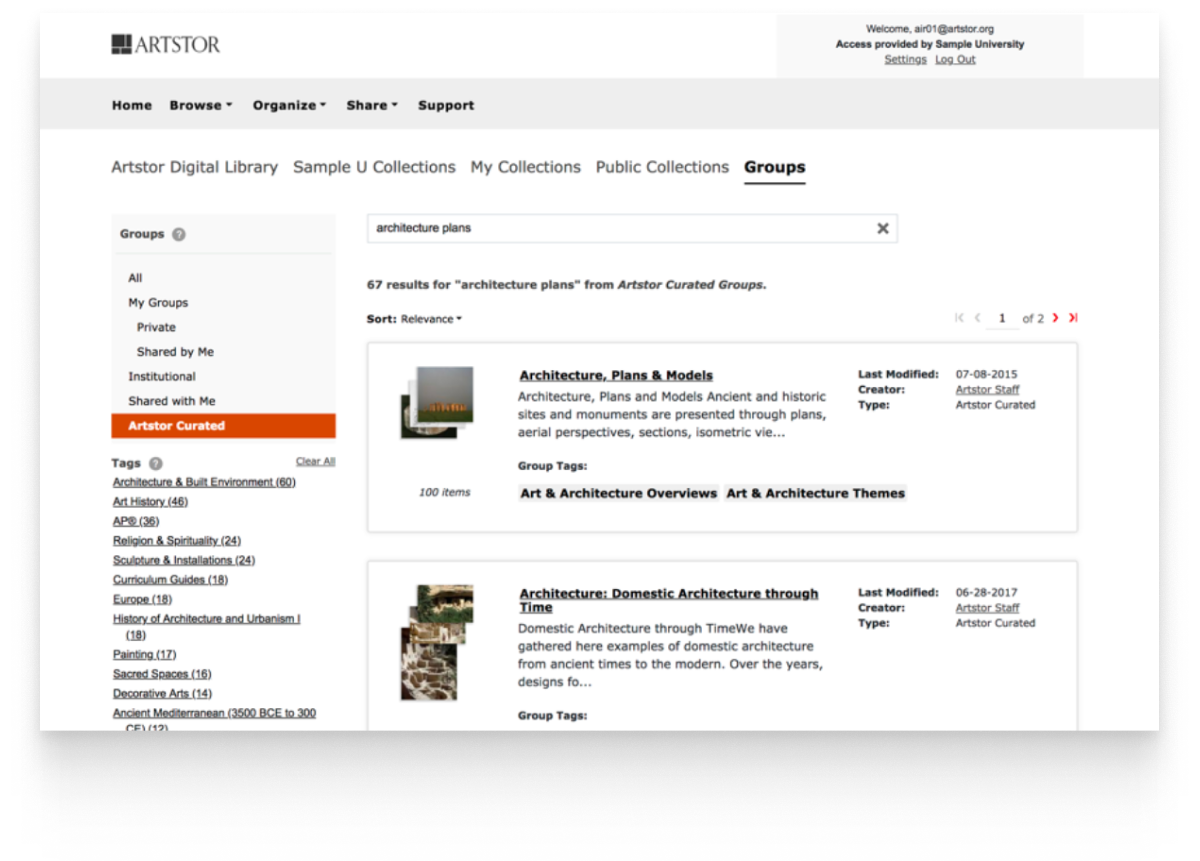Switch to the Sample U Collections tab

[x=374, y=167]
